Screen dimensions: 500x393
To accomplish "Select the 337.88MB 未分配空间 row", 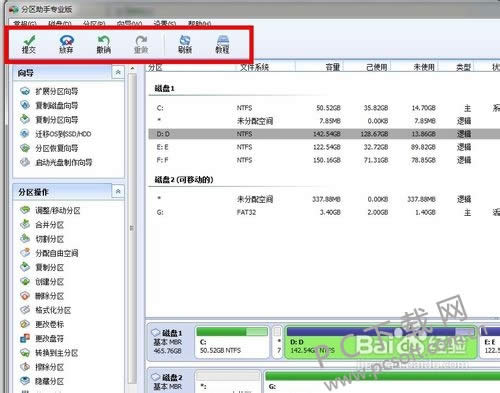I will (324, 199).
